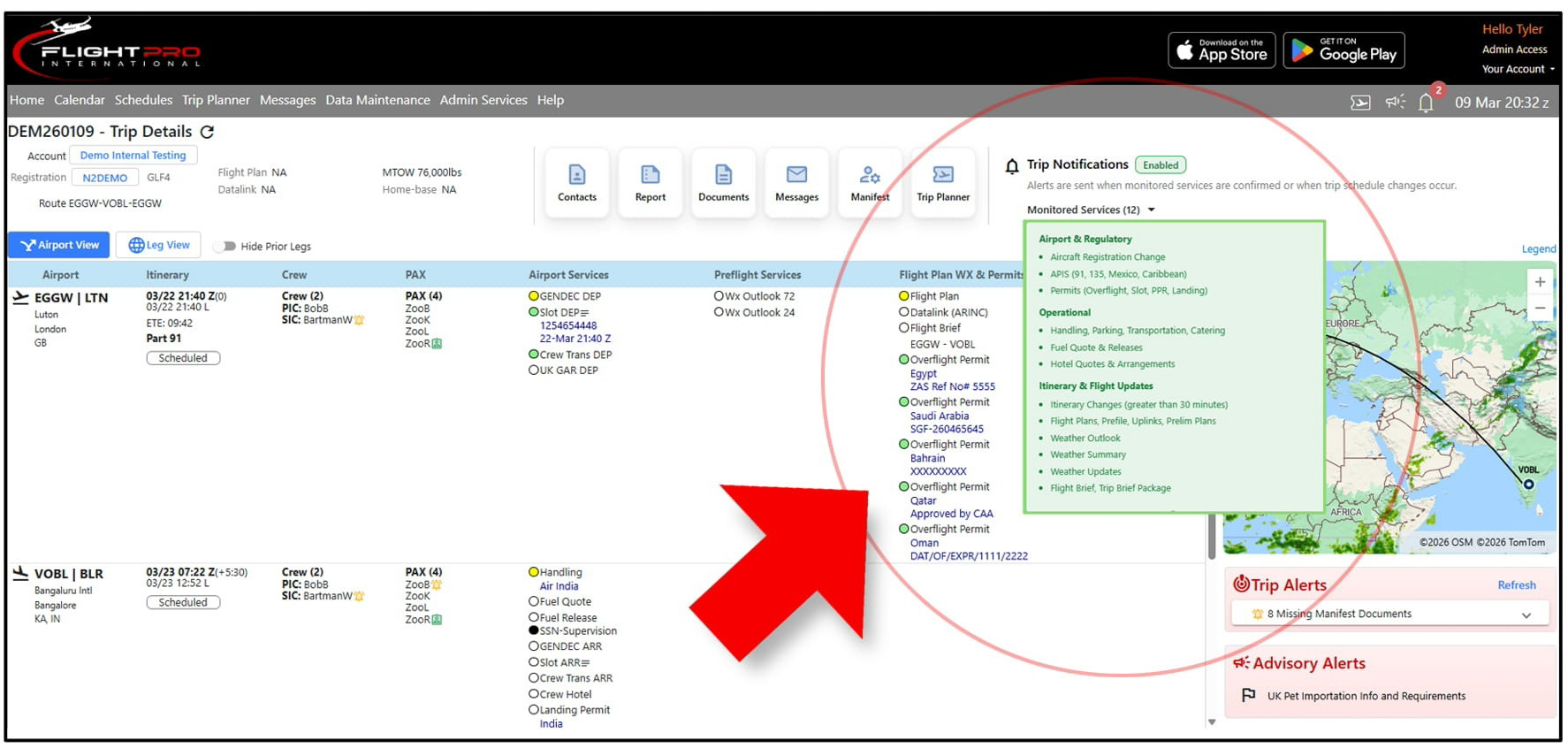Viewport: 1568px width, 748px height.
Task: Open the trip Messages envelope icon
Action: pos(796,183)
